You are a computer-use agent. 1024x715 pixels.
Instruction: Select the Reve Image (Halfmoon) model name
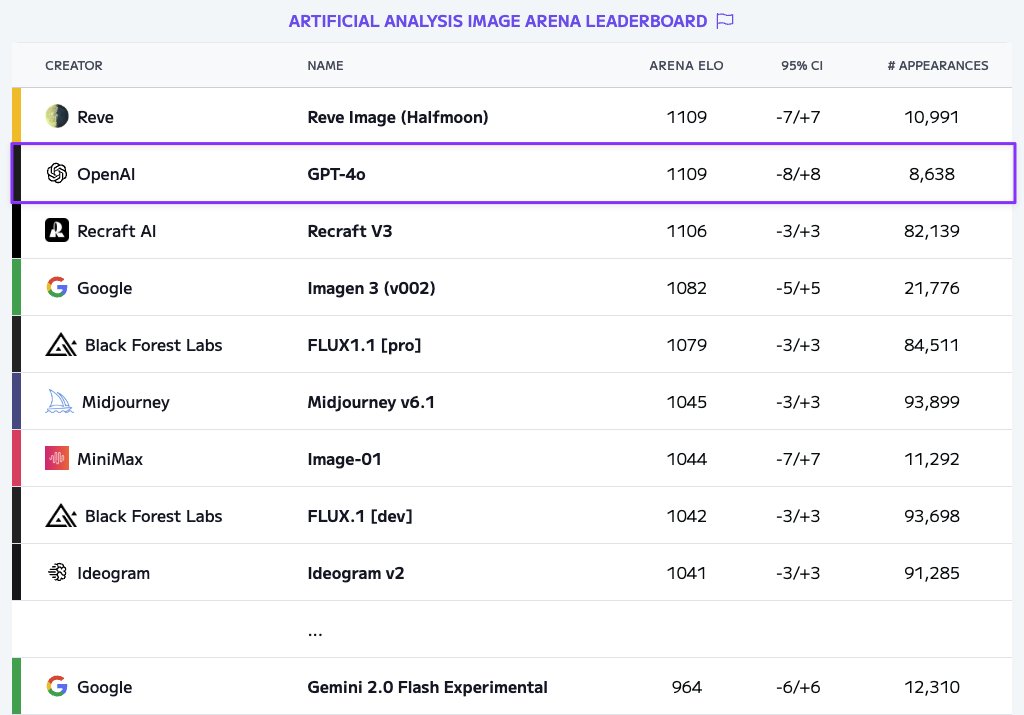point(398,117)
